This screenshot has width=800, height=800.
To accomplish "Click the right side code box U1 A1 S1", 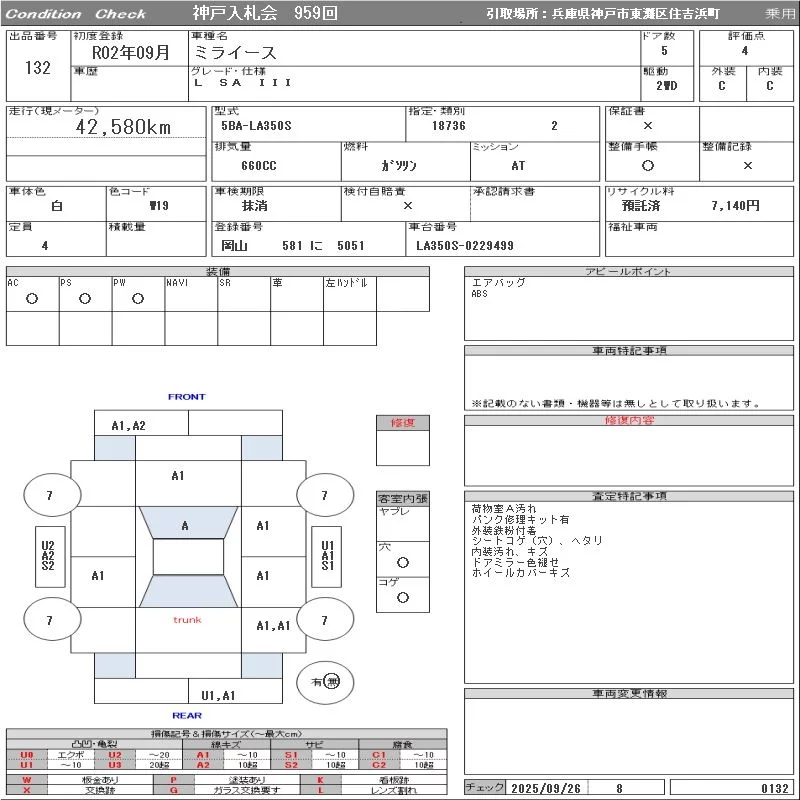I will (x=327, y=556).
